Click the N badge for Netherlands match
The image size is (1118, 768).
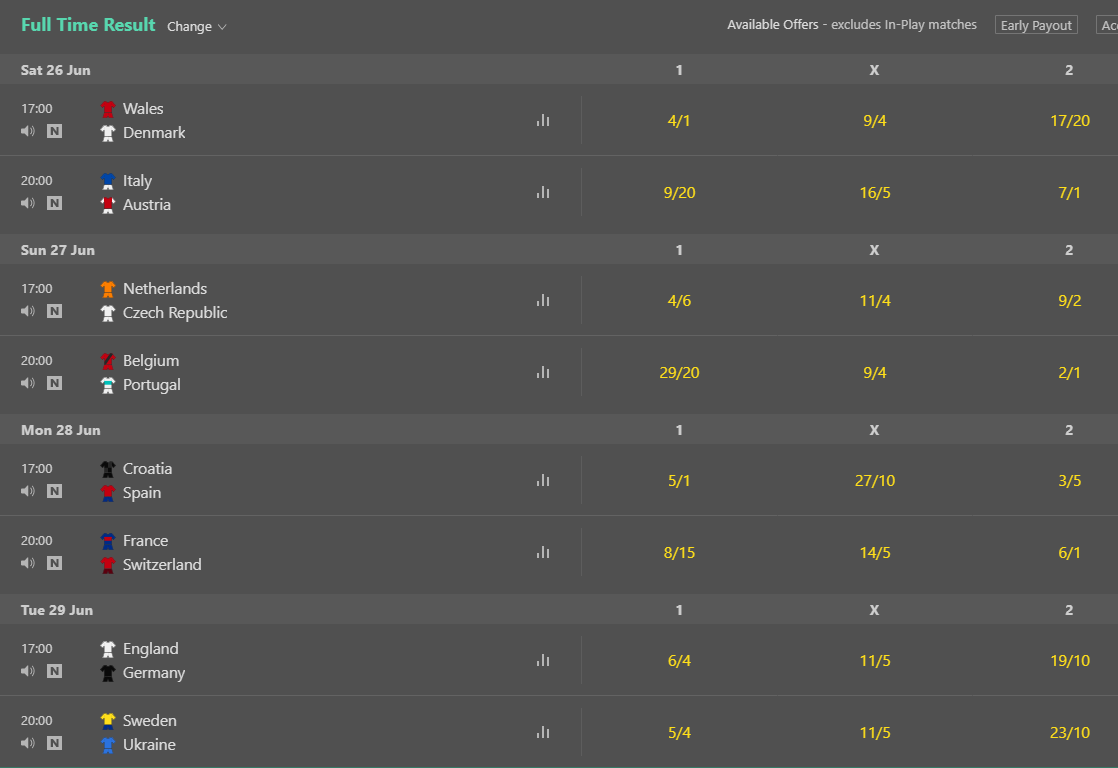[x=54, y=311]
